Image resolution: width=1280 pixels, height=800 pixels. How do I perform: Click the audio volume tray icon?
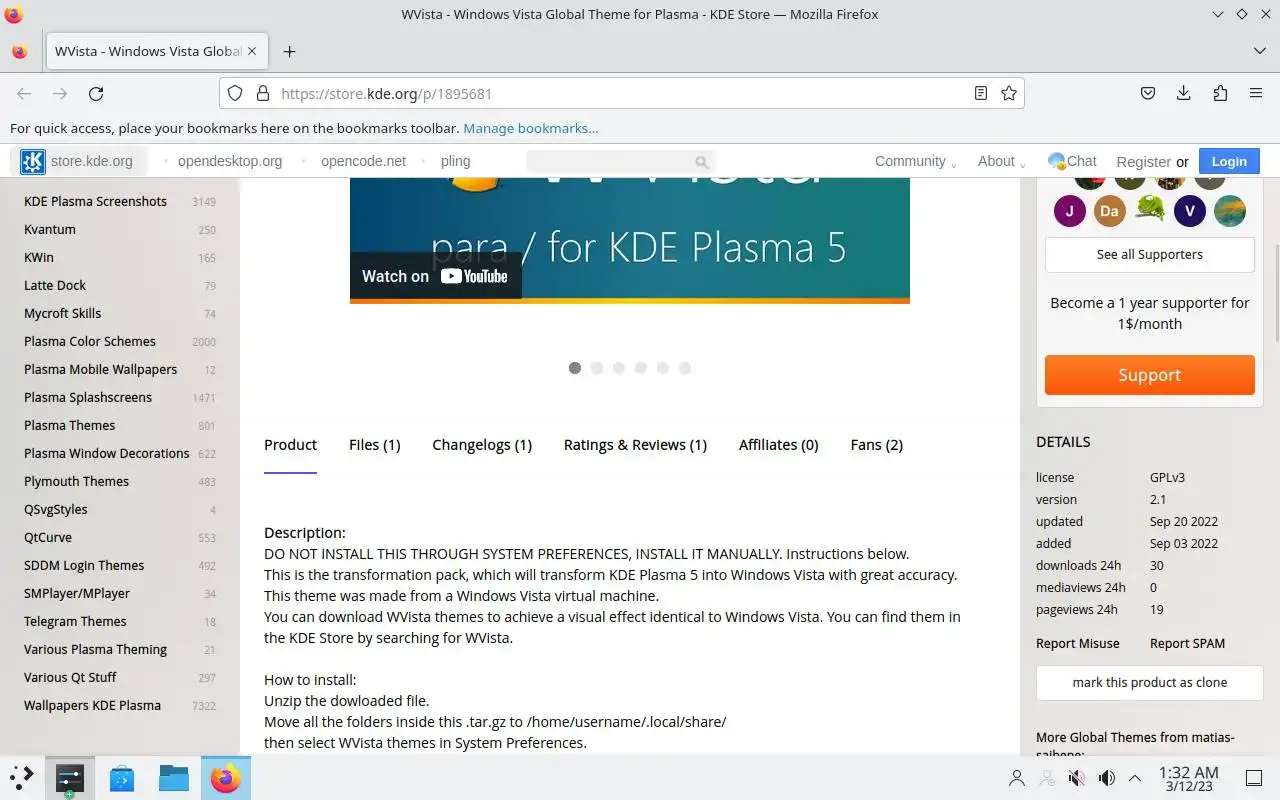tap(1107, 778)
